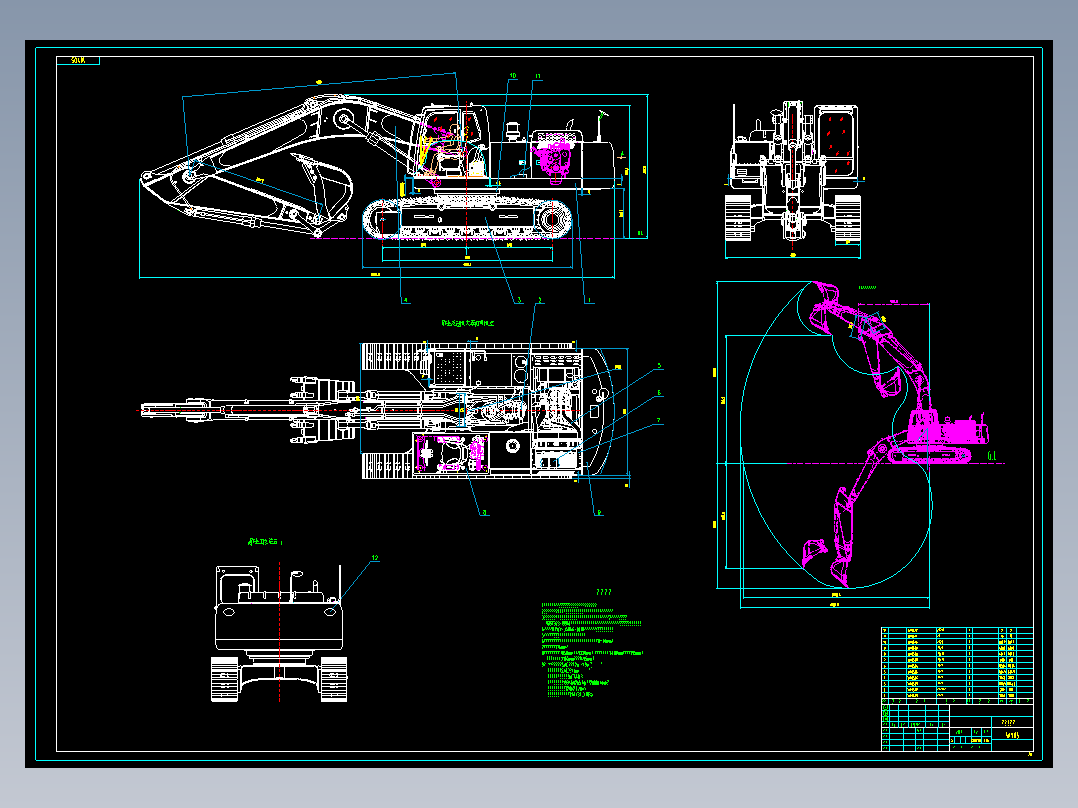Click the title block at bottom right
1078x808 pixels.
pyautogui.click(x=957, y=727)
